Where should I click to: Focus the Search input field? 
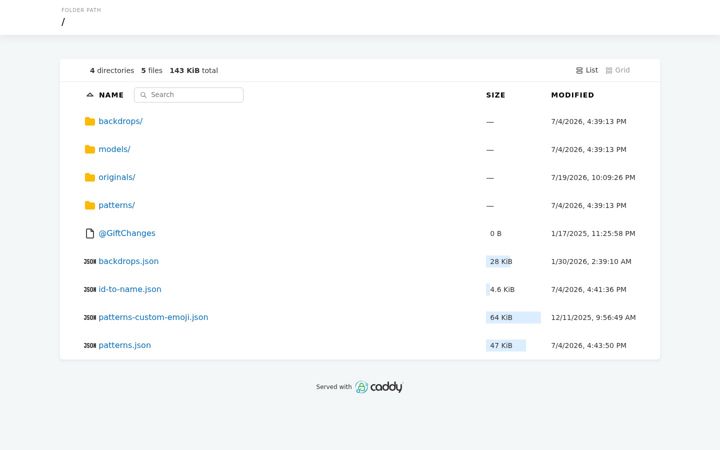click(x=189, y=95)
